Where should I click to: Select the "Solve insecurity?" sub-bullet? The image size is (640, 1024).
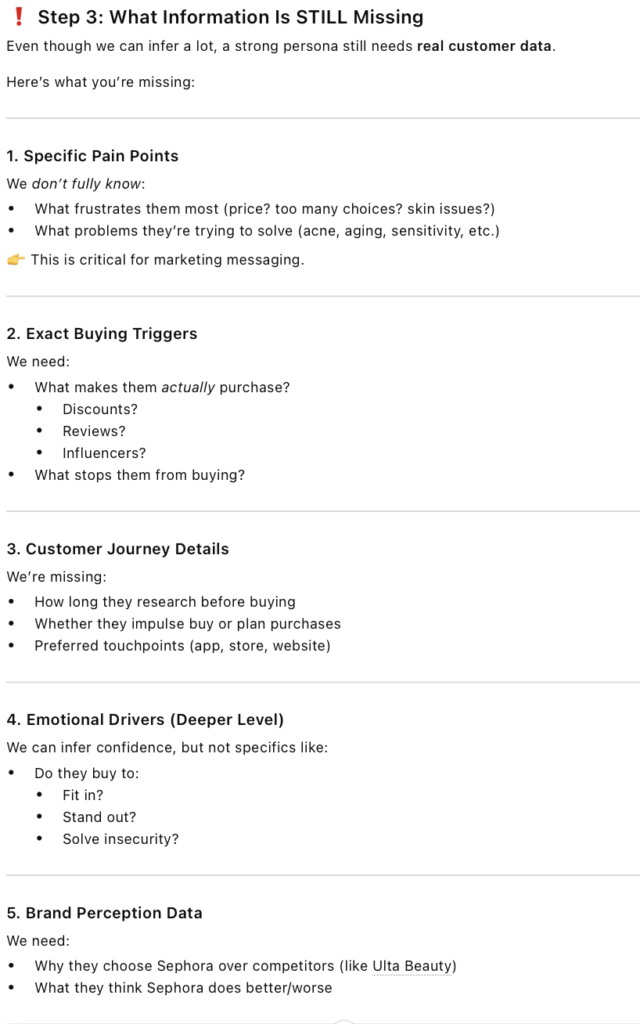pyautogui.click(x=120, y=839)
